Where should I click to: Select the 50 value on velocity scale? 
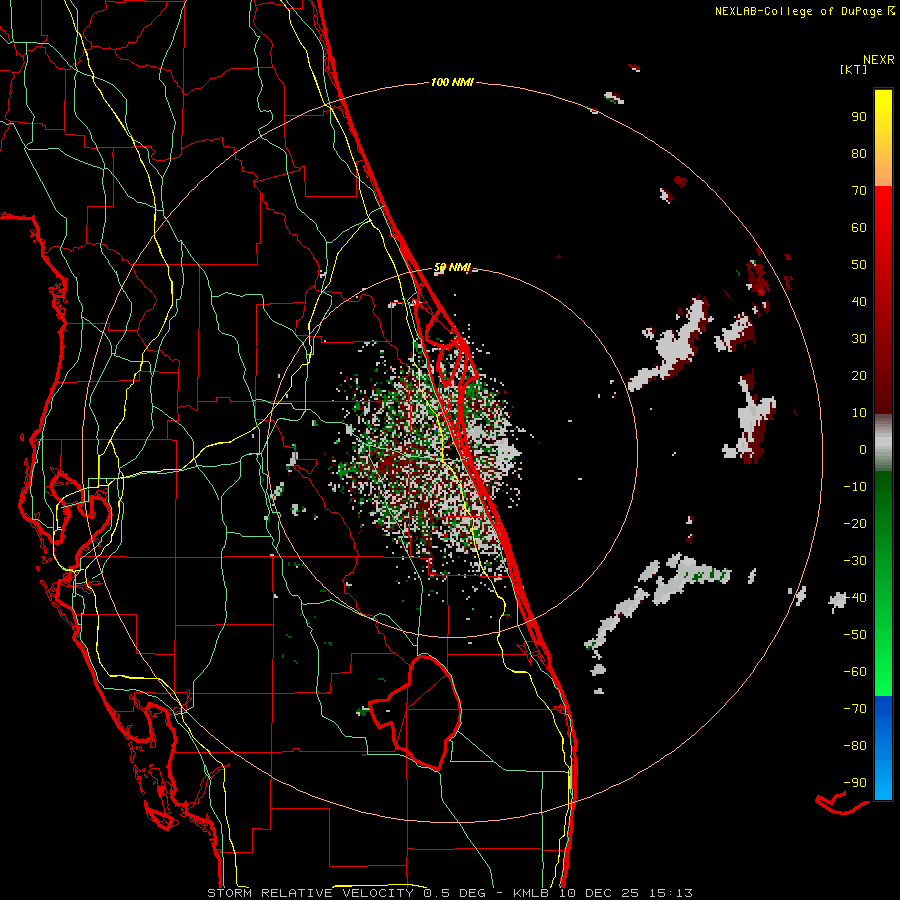point(859,265)
